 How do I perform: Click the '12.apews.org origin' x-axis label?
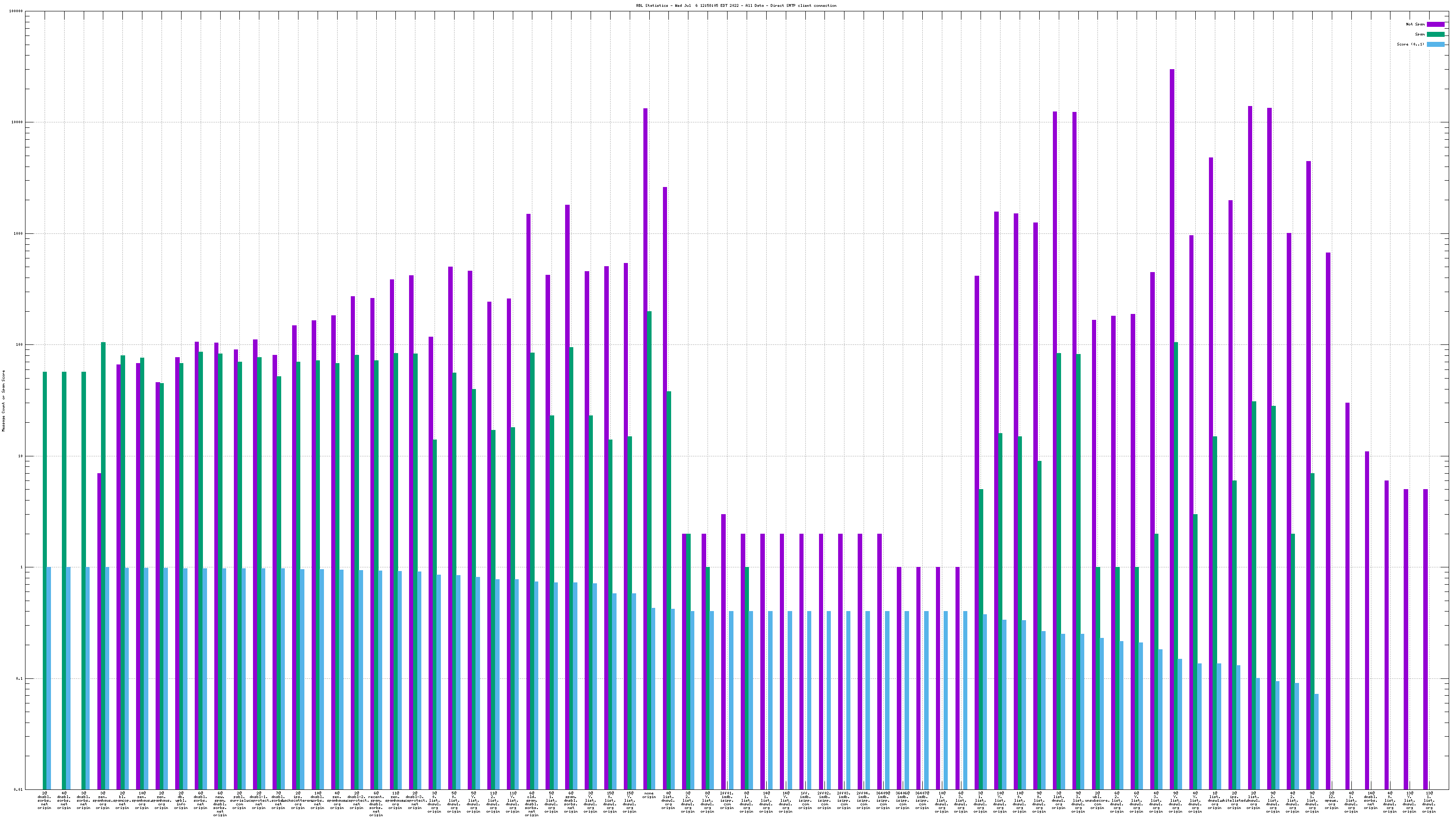[1332, 800]
